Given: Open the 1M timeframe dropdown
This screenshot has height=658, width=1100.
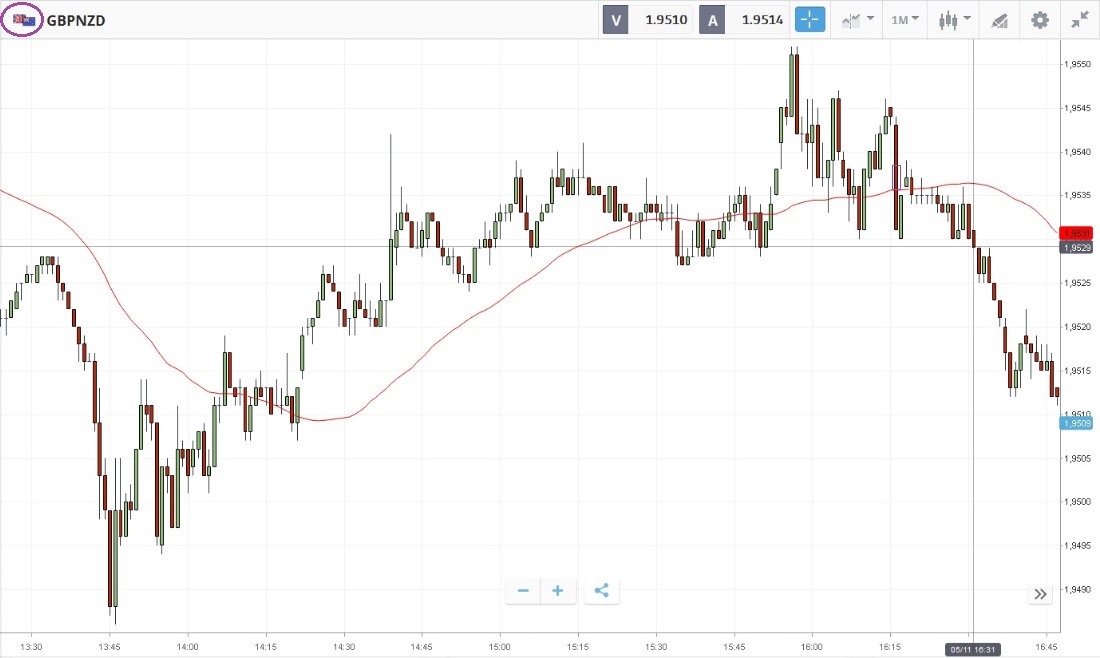Looking at the screenshot, I should tap(905, 19).
